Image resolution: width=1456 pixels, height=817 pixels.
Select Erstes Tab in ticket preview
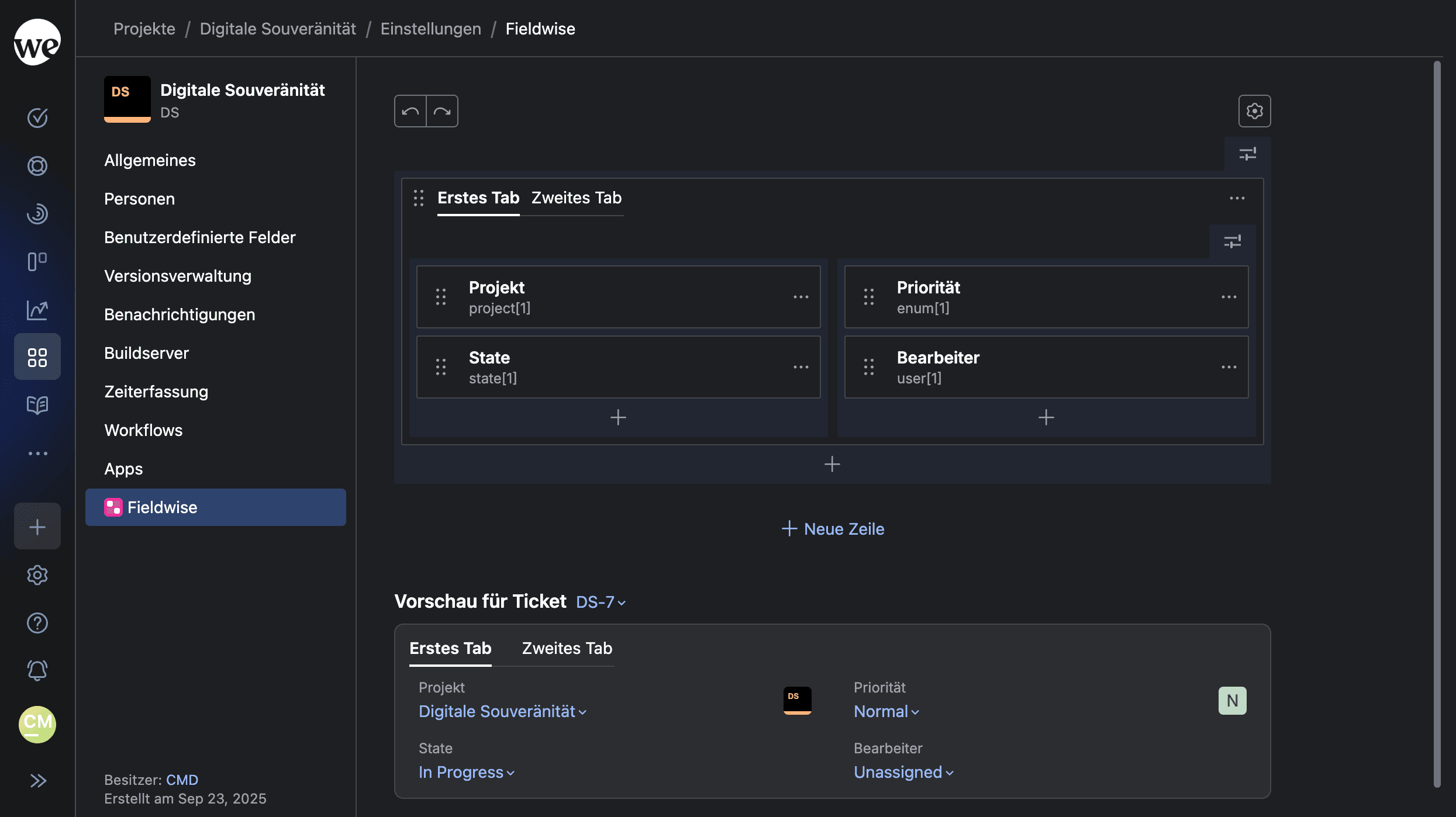coord(450,648)
